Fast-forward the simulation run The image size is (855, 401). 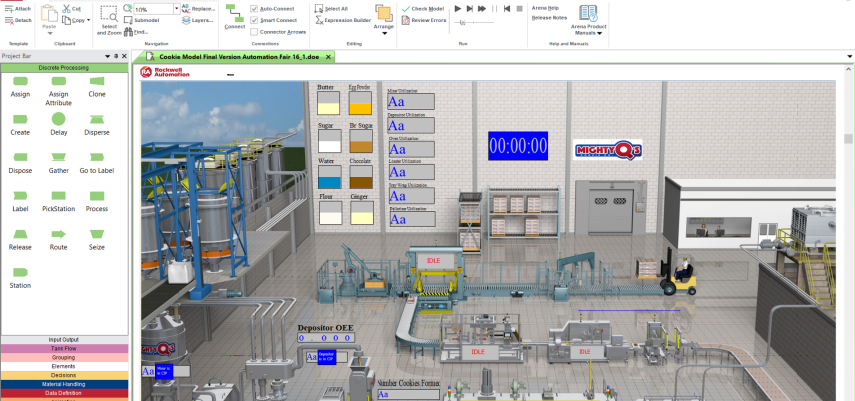482,9
